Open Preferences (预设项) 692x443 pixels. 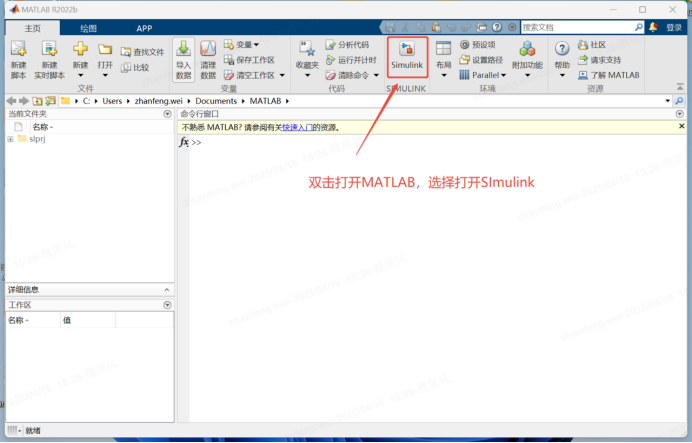[478, 45]
